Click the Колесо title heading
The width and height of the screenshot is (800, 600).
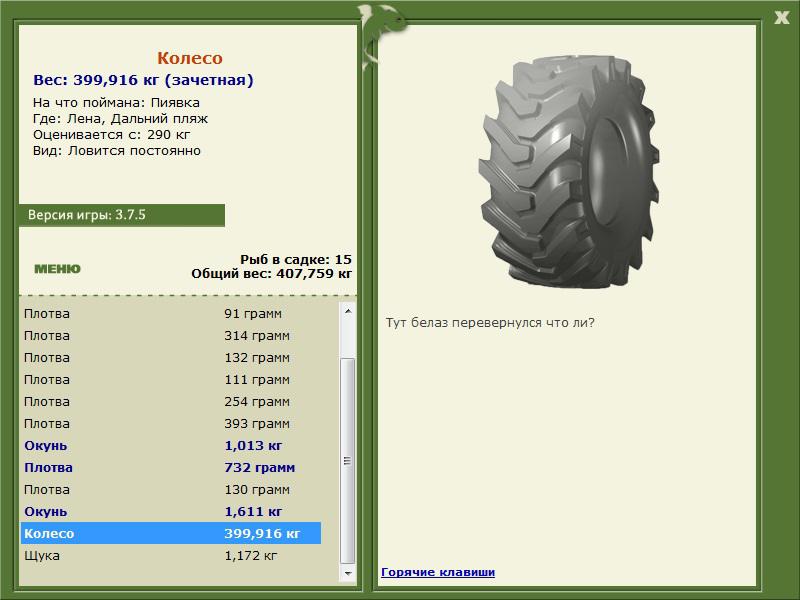190,58
